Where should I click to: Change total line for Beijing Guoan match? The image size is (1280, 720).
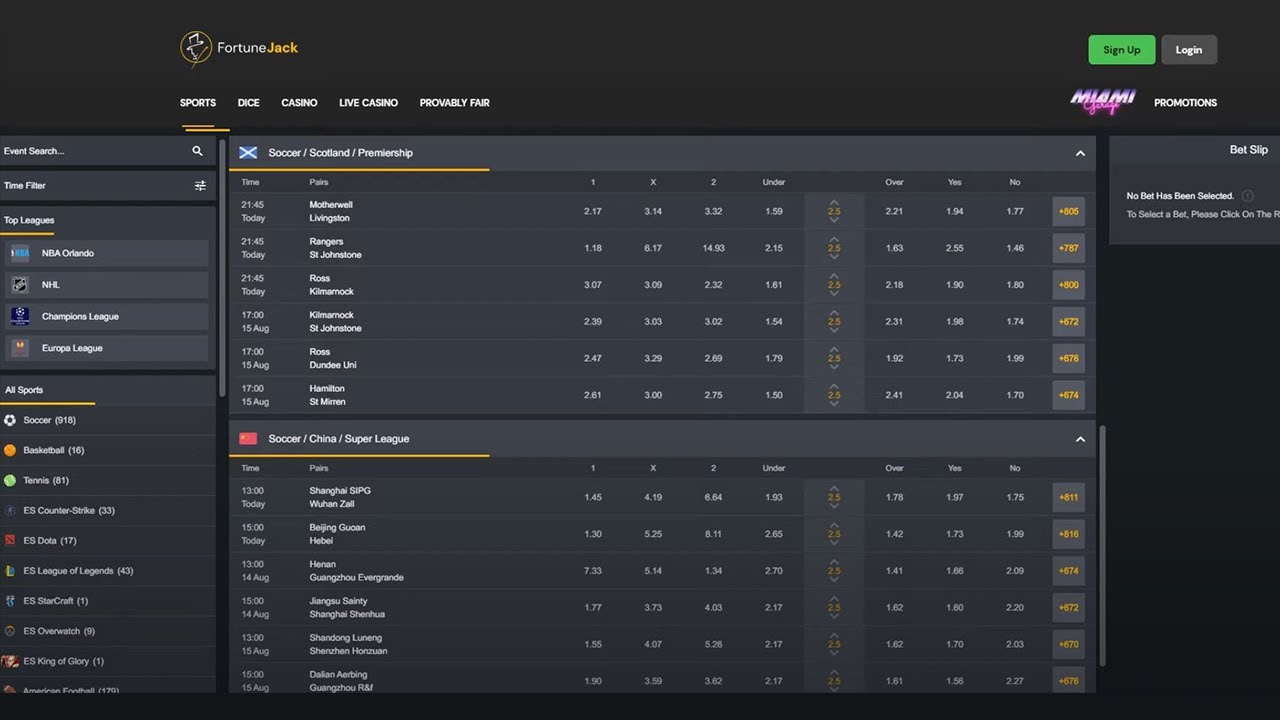(x=834, y=534)
